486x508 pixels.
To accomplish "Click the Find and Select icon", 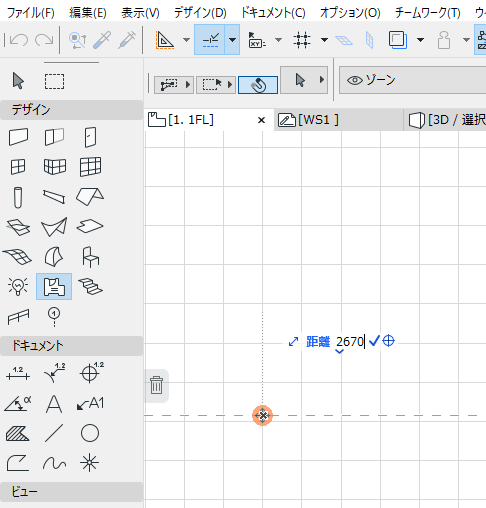I will [x=78, y=40].
